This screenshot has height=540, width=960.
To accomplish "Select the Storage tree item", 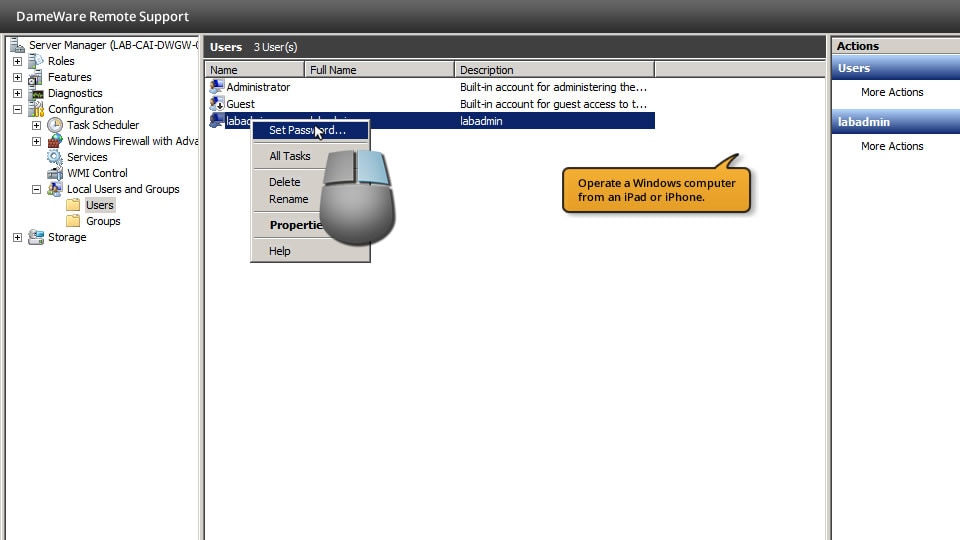I will pos(67,237).
